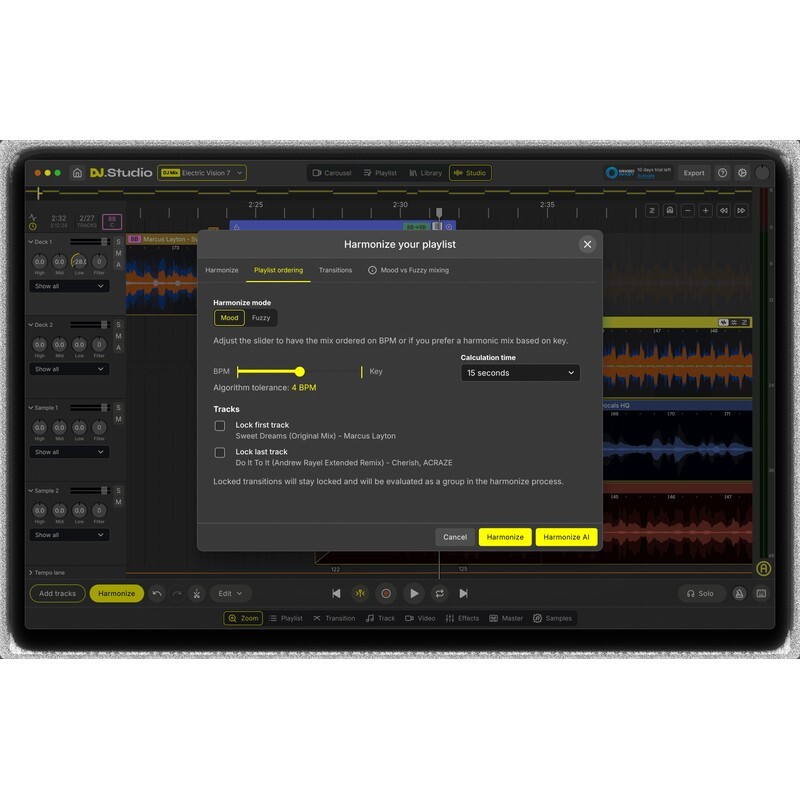The height and width of the screenshot is (800, 800).
Task: Switch to the Transitions tab
Action: (x=335, y=269)
